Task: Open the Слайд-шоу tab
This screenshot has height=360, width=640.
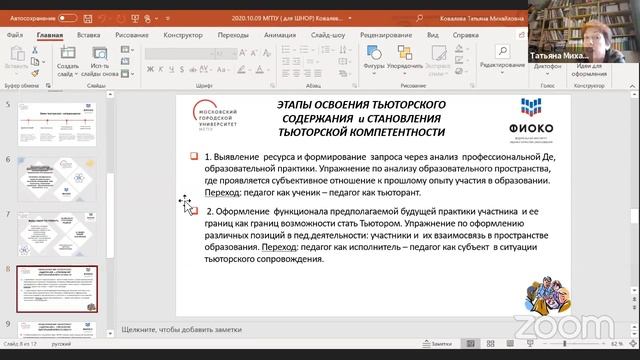Action: pos(328,35)
